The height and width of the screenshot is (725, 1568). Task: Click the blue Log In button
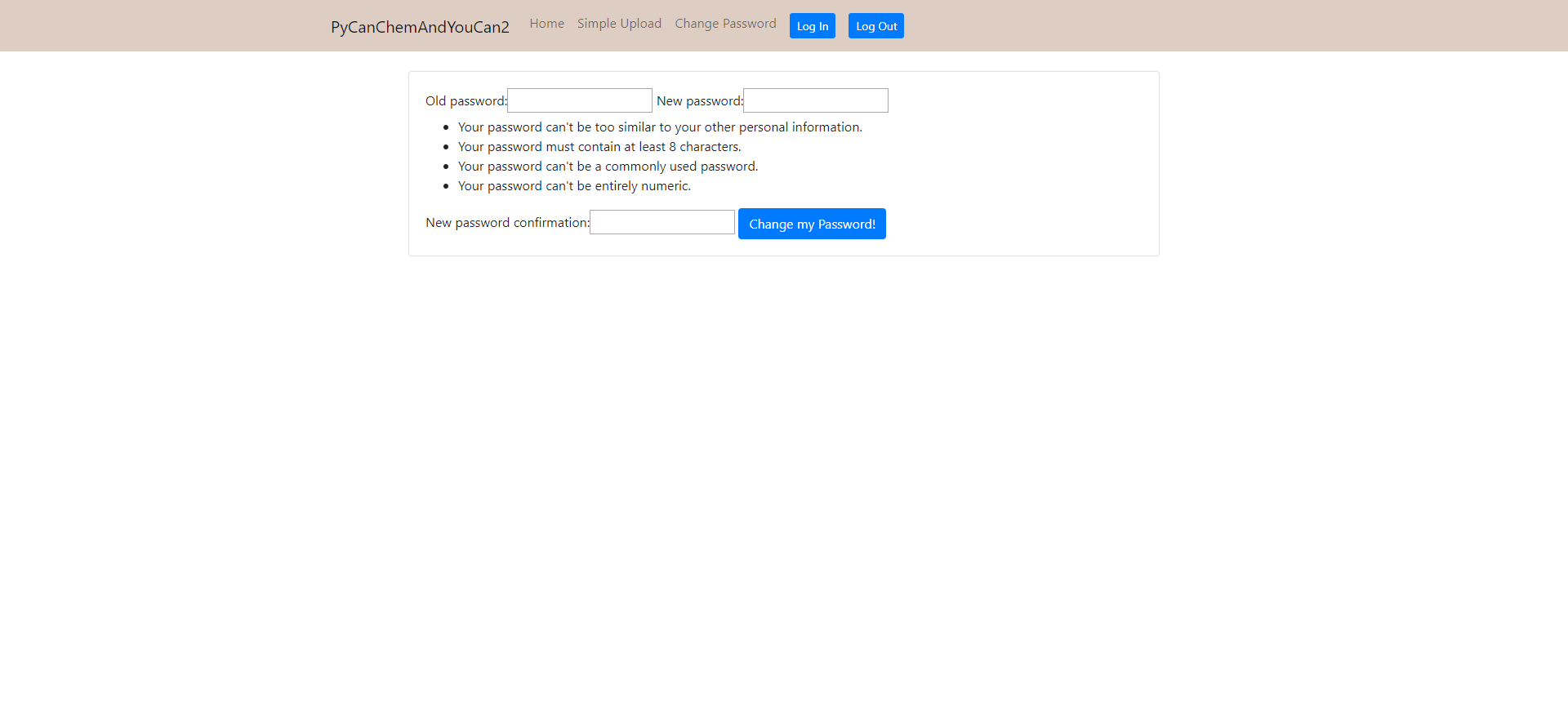[x=813, y=26]
